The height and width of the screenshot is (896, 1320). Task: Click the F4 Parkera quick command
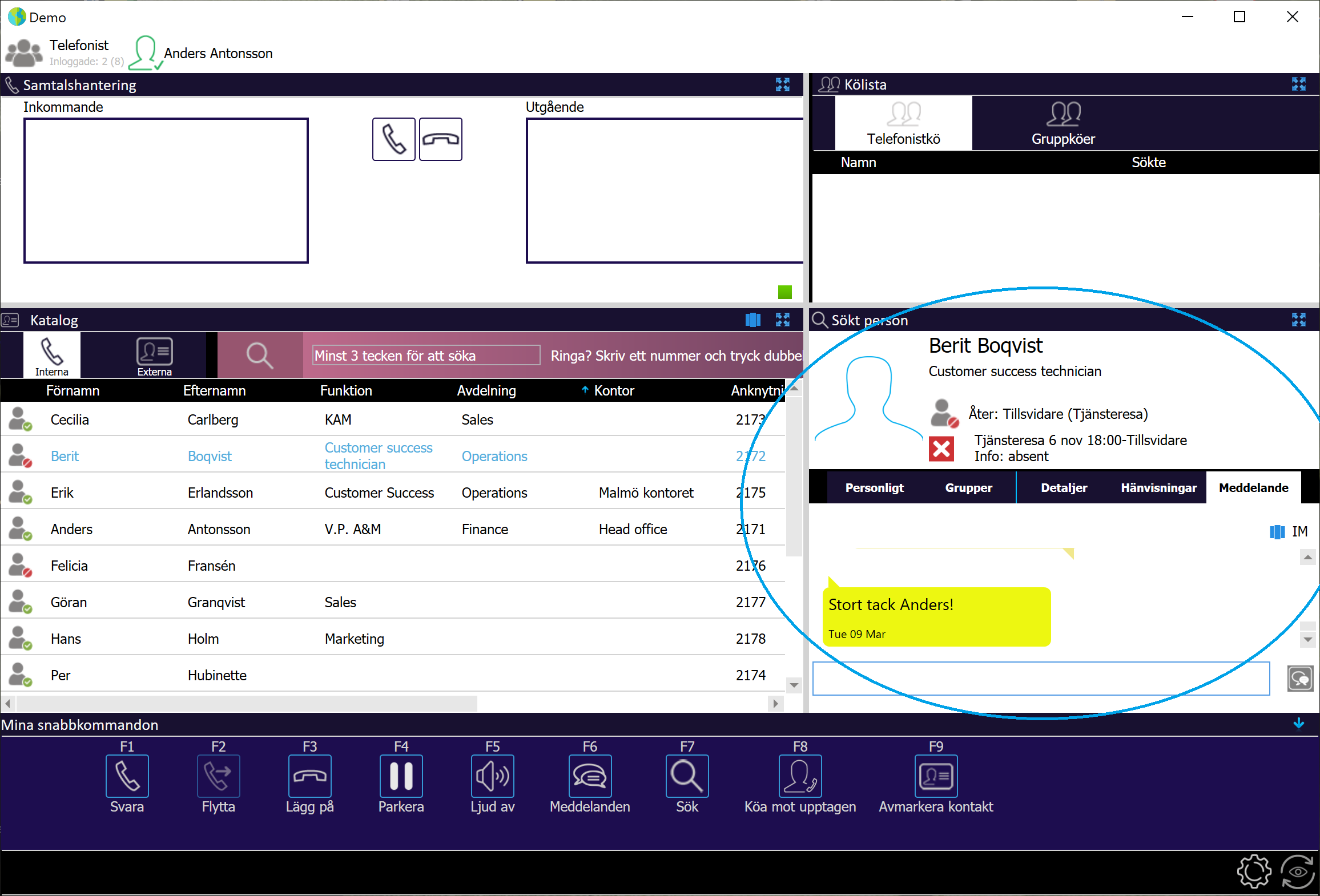click(x=401, y=776)
